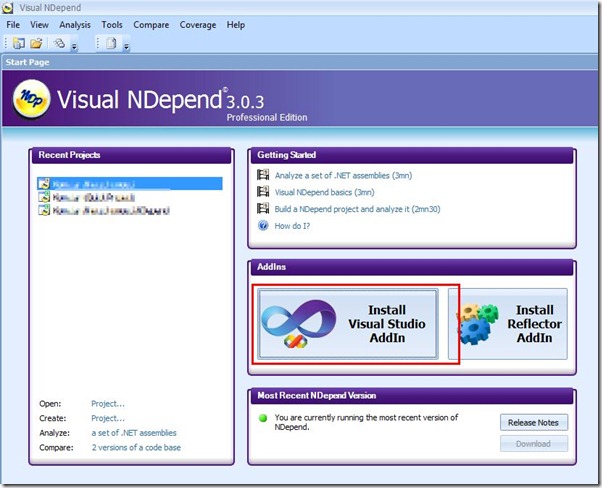
Task: Click the 'Professional Edition' text
Action: 267,117
